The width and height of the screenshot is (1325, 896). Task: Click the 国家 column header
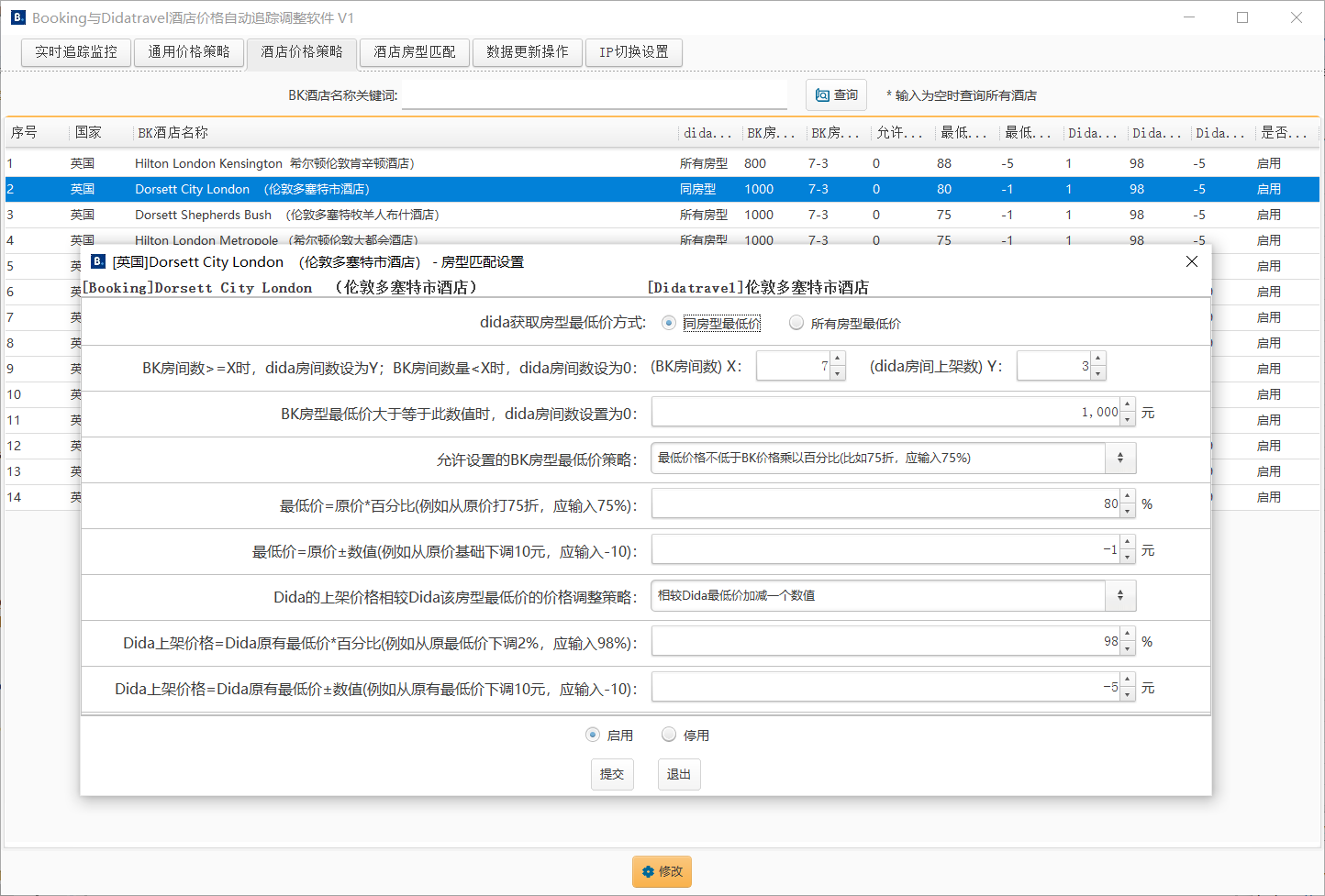pos(100,133)
